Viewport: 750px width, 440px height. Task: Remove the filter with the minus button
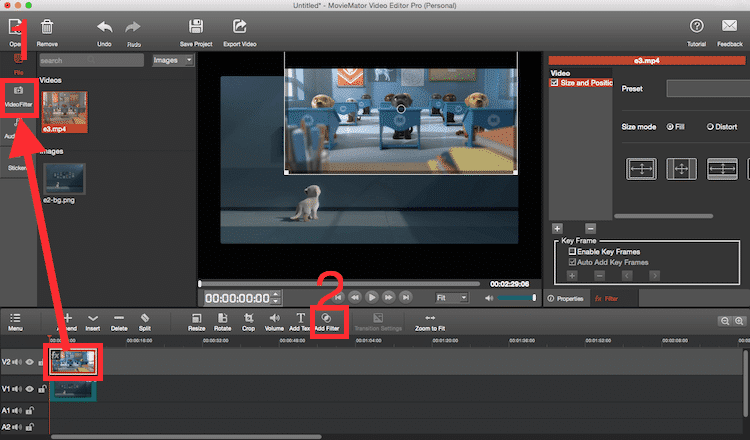tap(590, 229)
